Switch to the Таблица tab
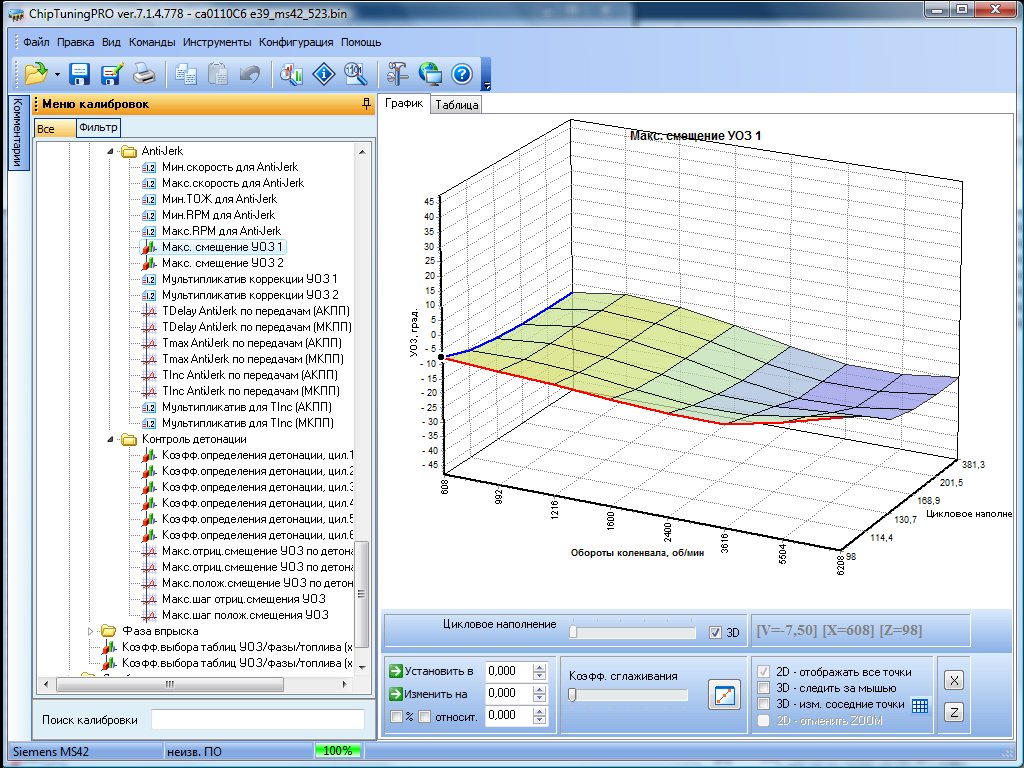This screenshot has height=768, width=1024. point(457,105)
